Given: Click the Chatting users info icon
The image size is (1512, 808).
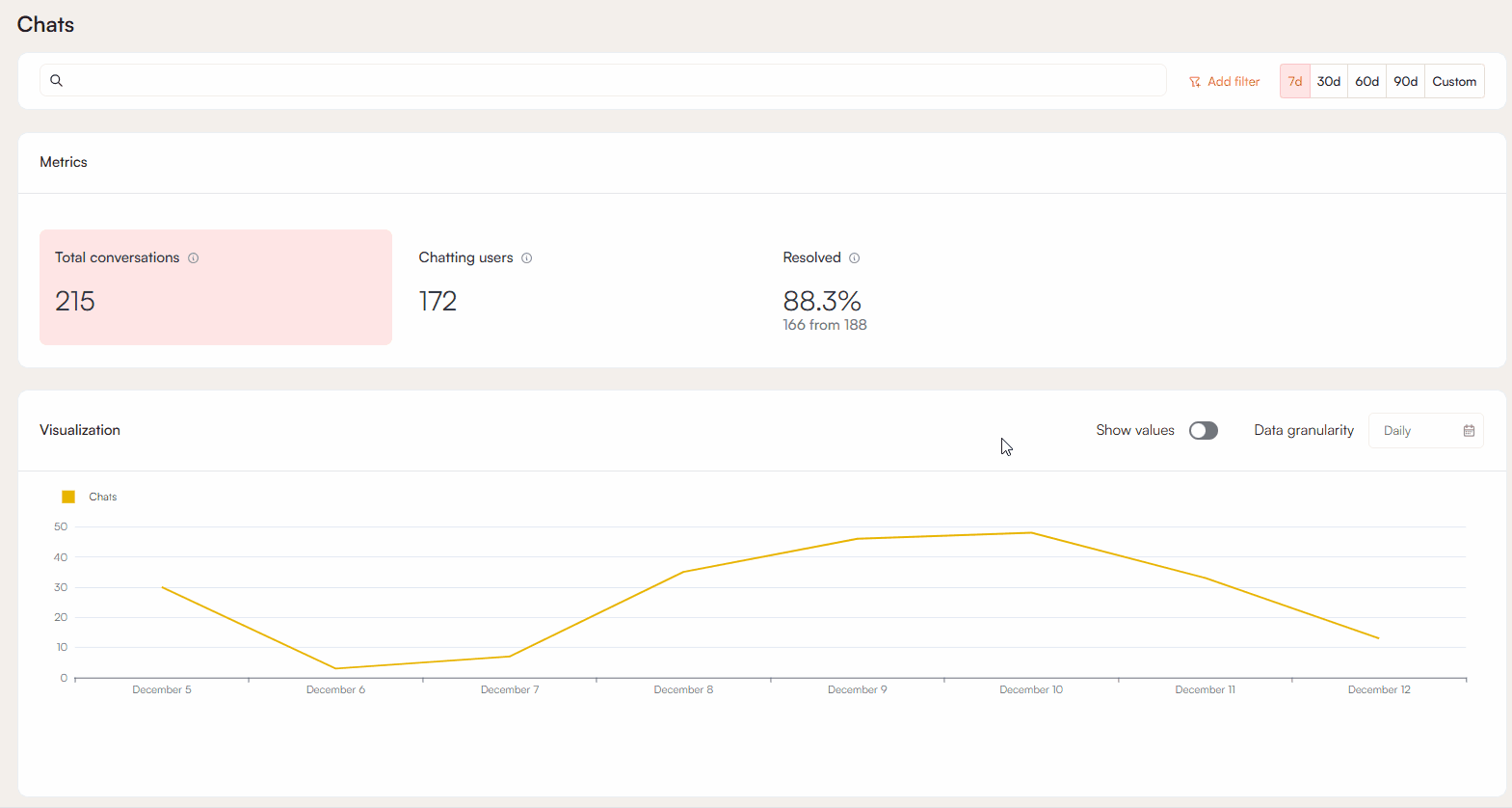Looking at the screenshot, I should click(x=527, y=258).
